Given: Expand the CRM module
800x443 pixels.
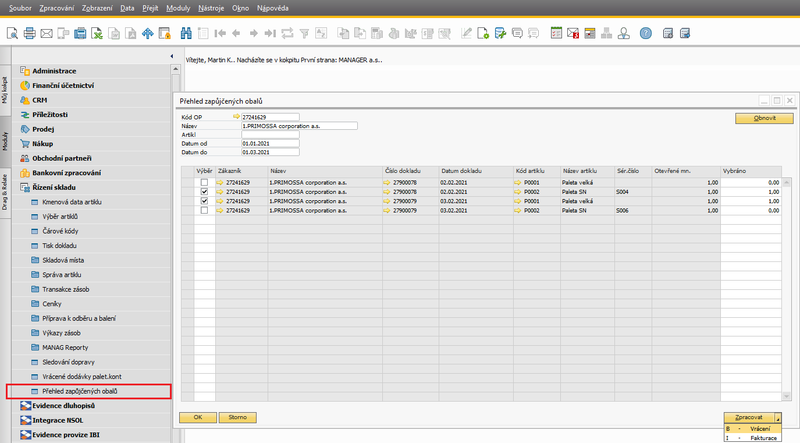Looking at the screenshot, I should tap(40, 100).
